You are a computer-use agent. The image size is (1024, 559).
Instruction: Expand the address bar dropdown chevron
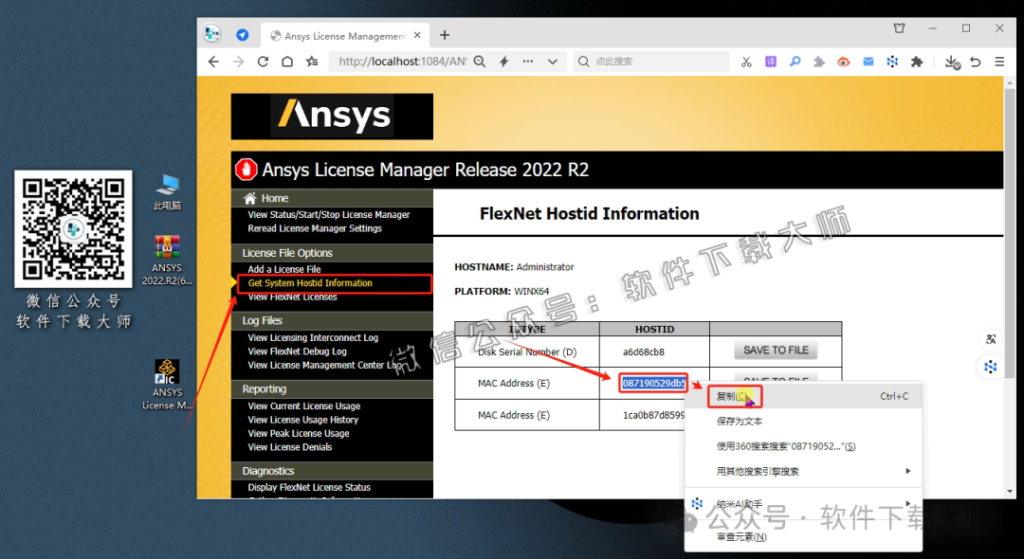[552, 62]
